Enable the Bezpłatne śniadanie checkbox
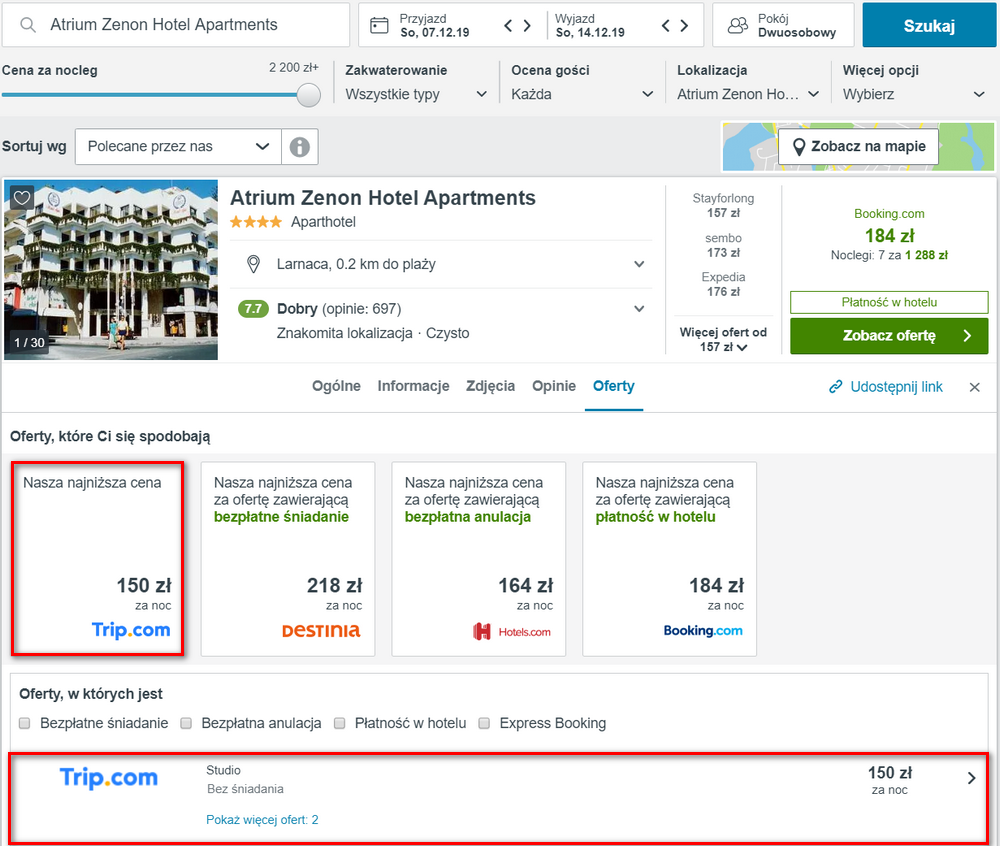 (x=24, y=723)
